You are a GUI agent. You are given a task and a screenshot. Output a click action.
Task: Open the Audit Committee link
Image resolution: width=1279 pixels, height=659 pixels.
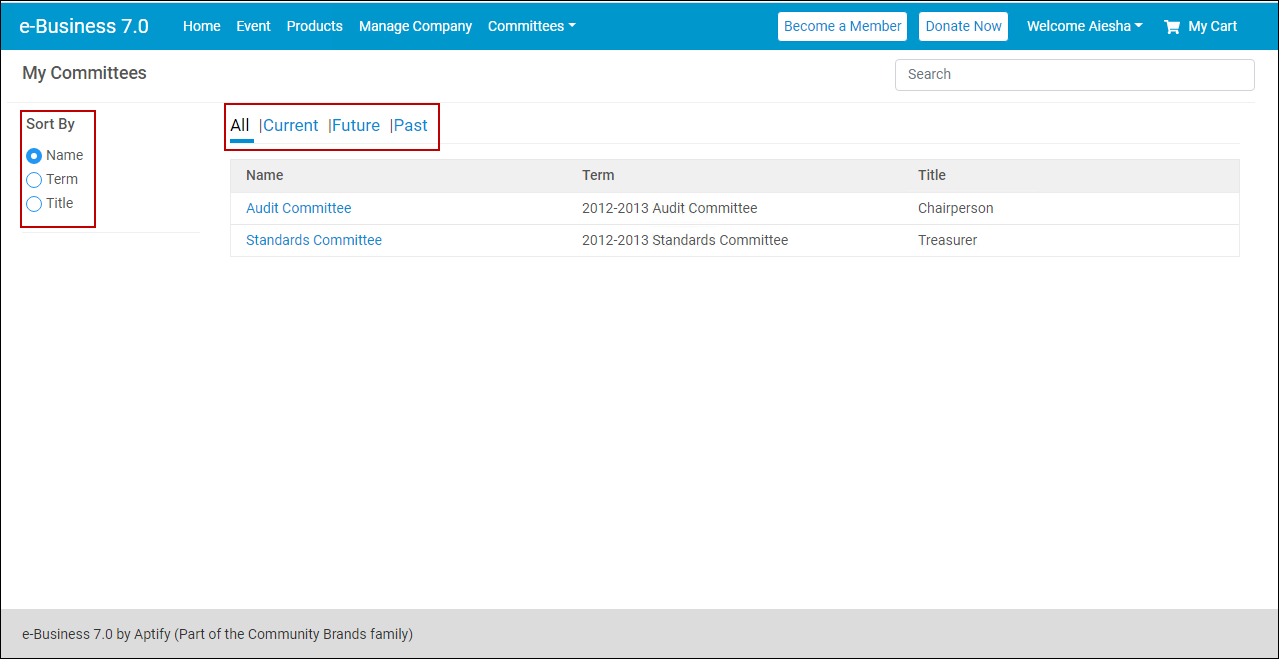coord(298,208)
